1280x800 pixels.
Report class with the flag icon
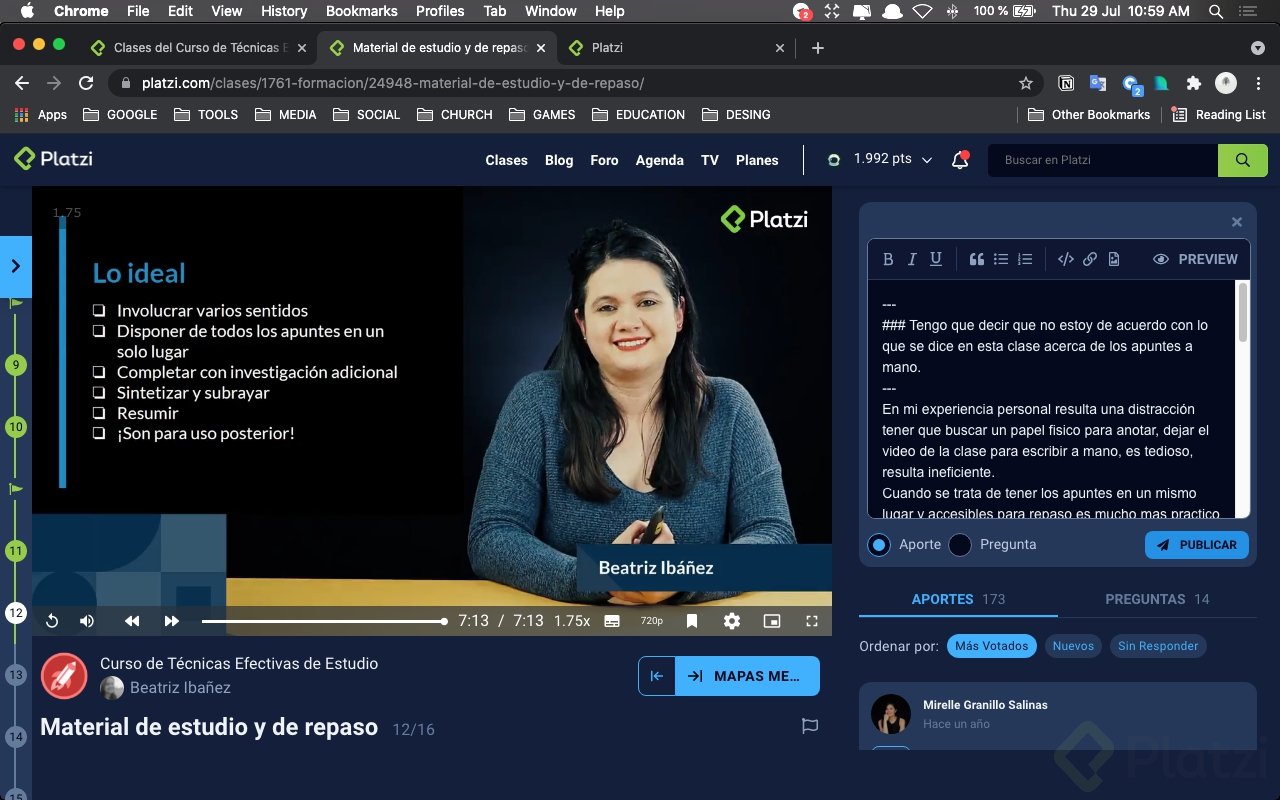pos(810,727)
